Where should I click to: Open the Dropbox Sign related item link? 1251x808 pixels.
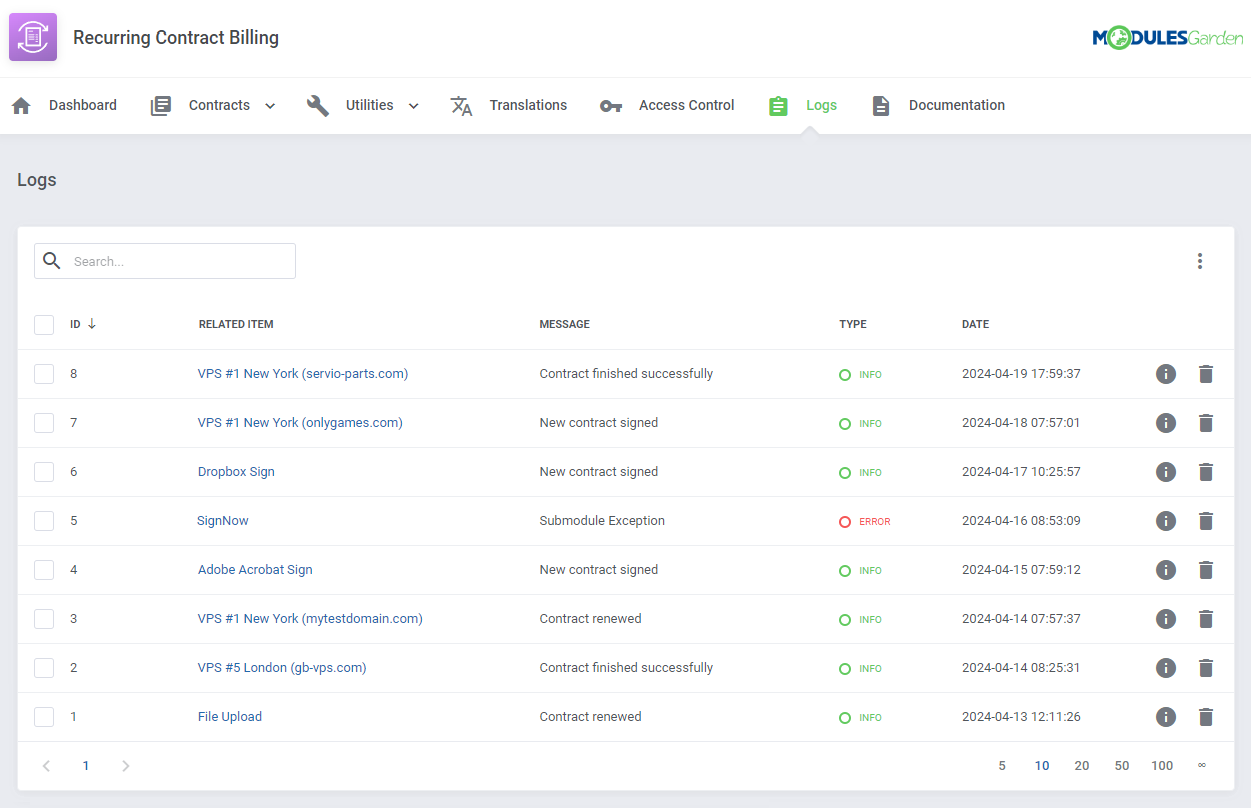[236, 472]
